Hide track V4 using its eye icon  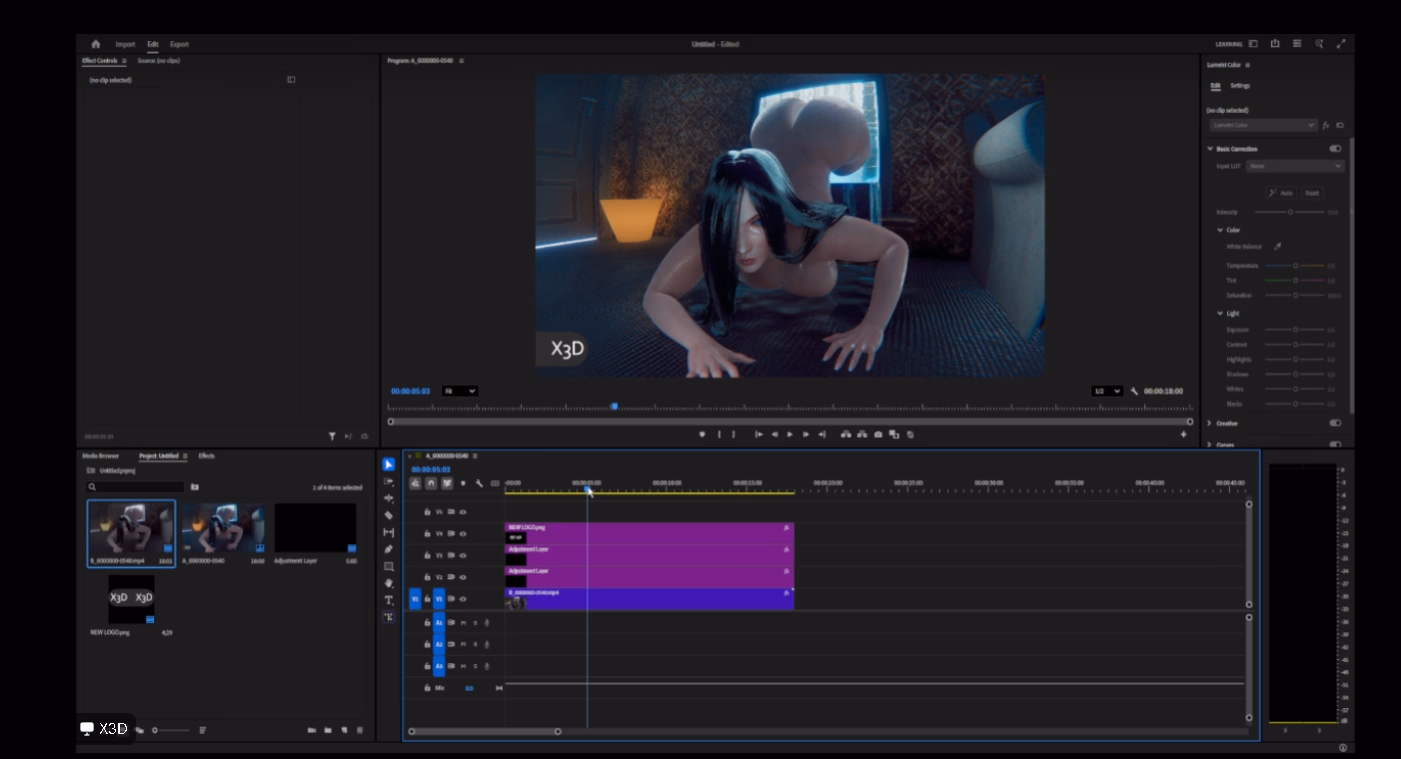(463, 533)
